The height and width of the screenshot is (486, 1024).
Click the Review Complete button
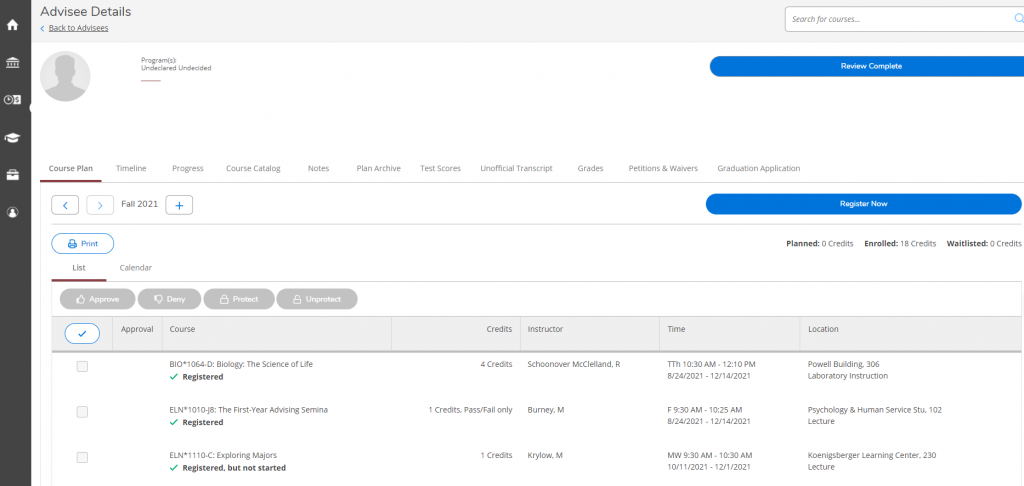click(x=865, y=66)
